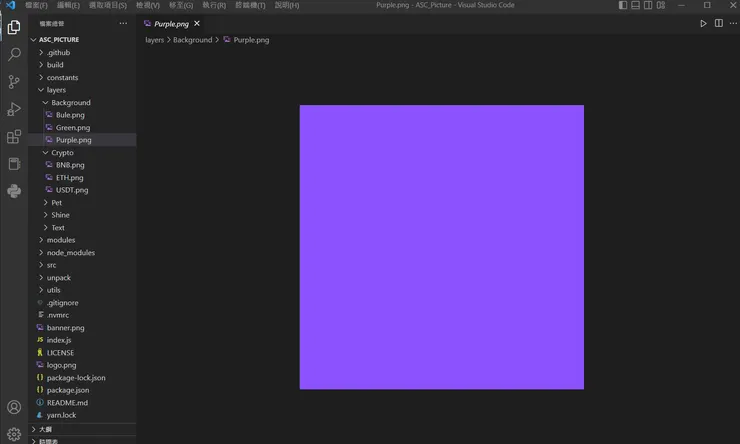Select Purple.png in the file tree

(82, 140)
